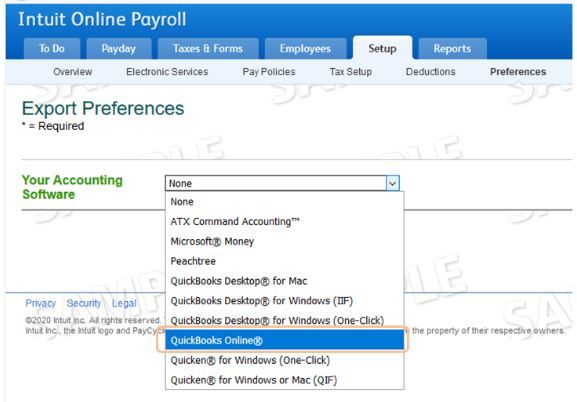Image resolution: width=577 pixels, height=402 pixels.
Task: Open Electronic Services submenu
Action: point(167,72)
